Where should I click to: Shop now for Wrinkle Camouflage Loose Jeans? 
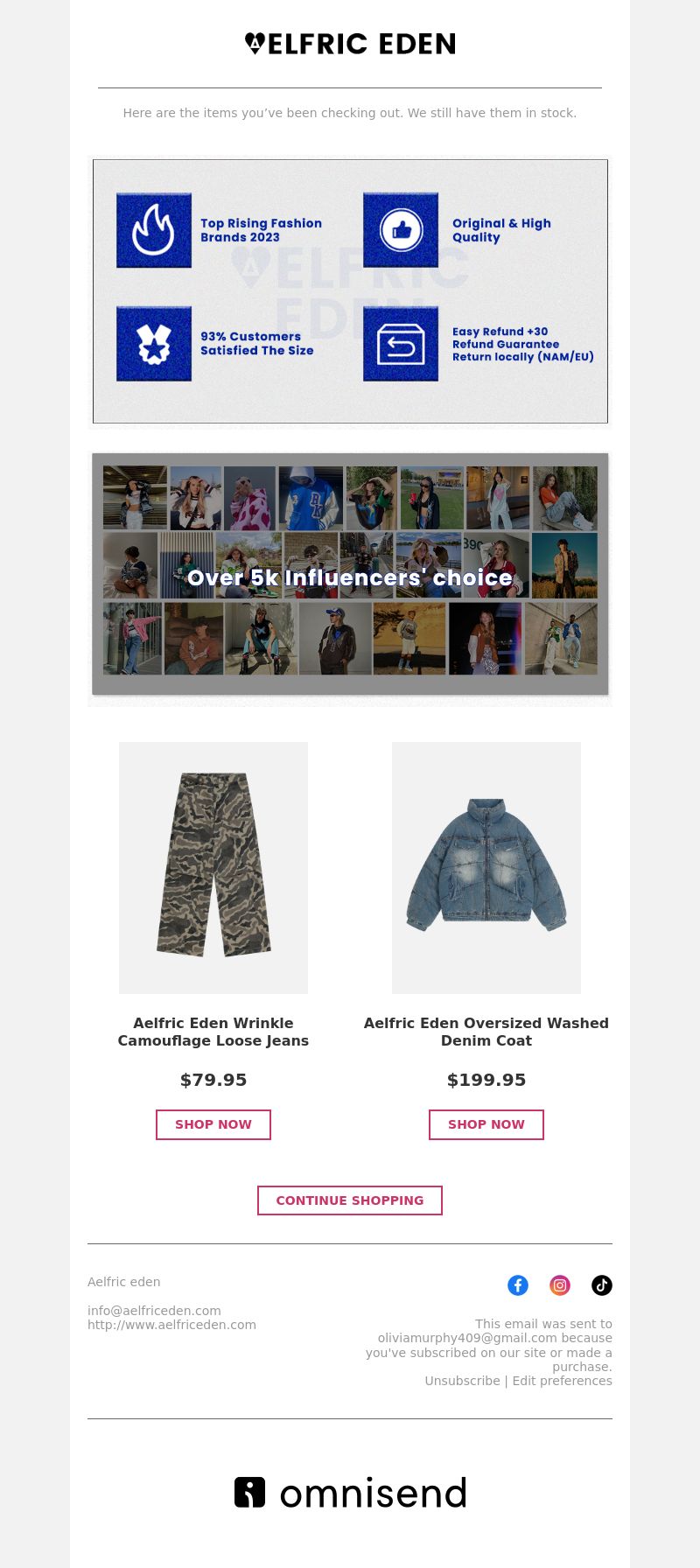(x=213, y=1124)
